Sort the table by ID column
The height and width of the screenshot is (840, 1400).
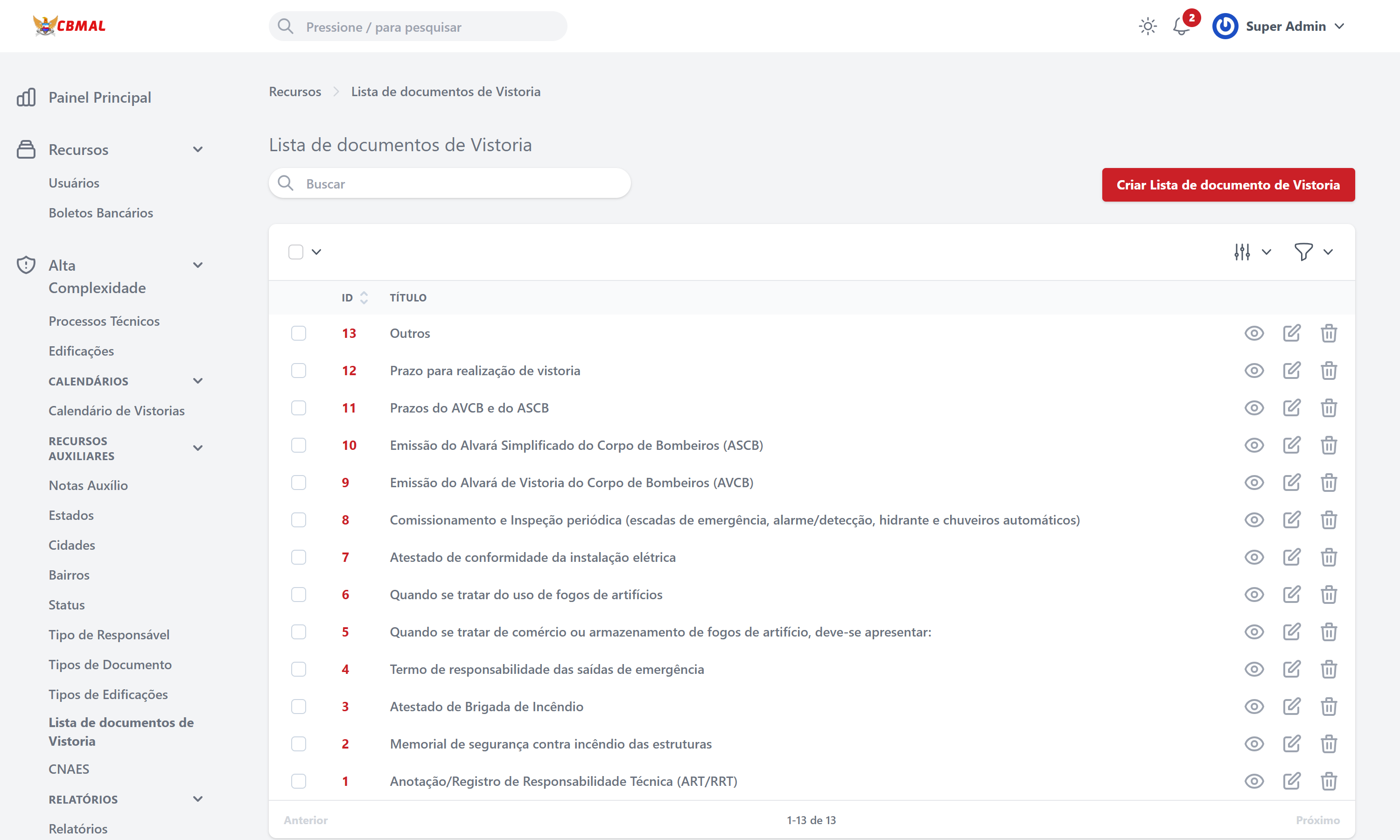click(x=364, y=297)
